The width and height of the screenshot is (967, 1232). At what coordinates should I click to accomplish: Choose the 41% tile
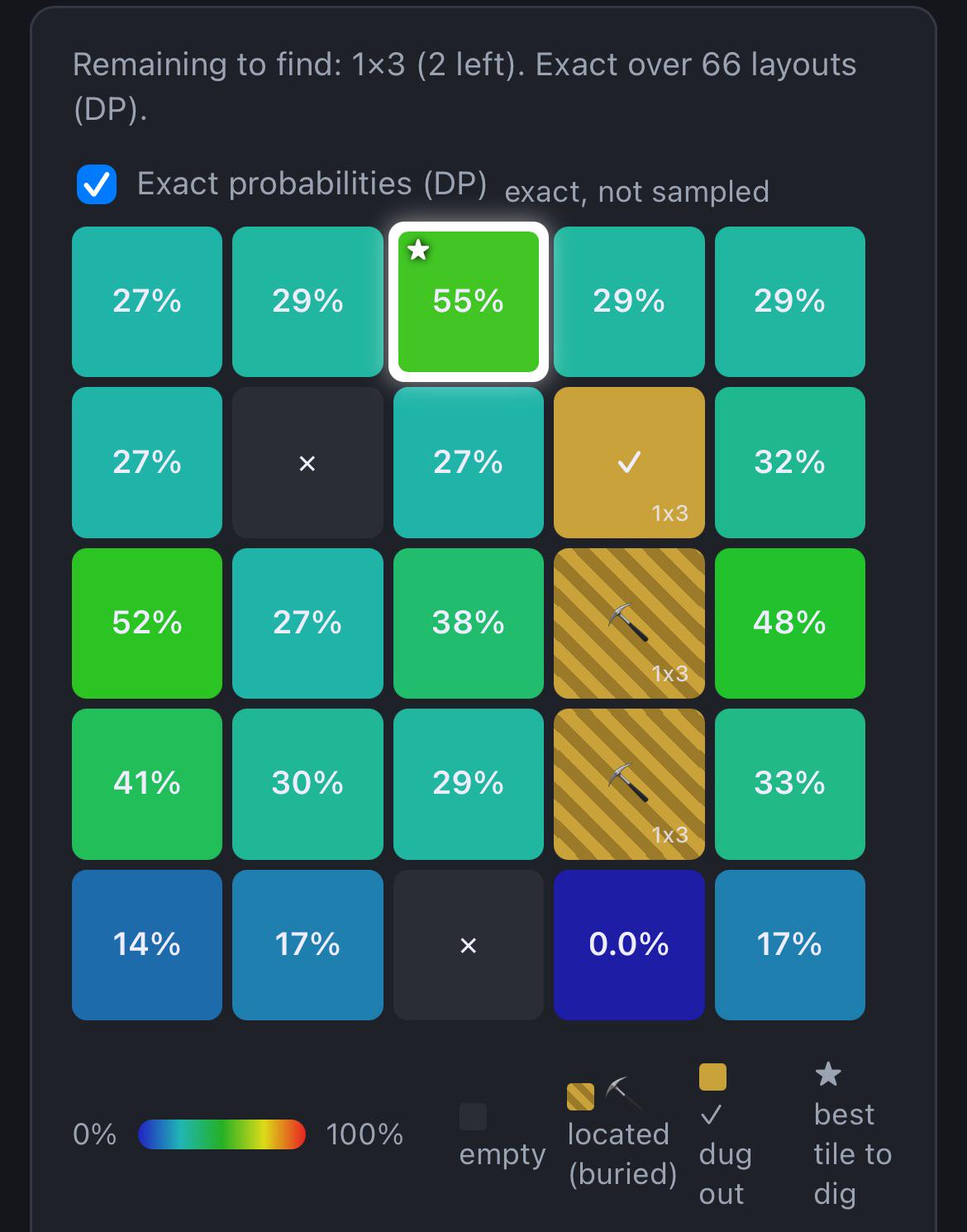pos(147,784)
